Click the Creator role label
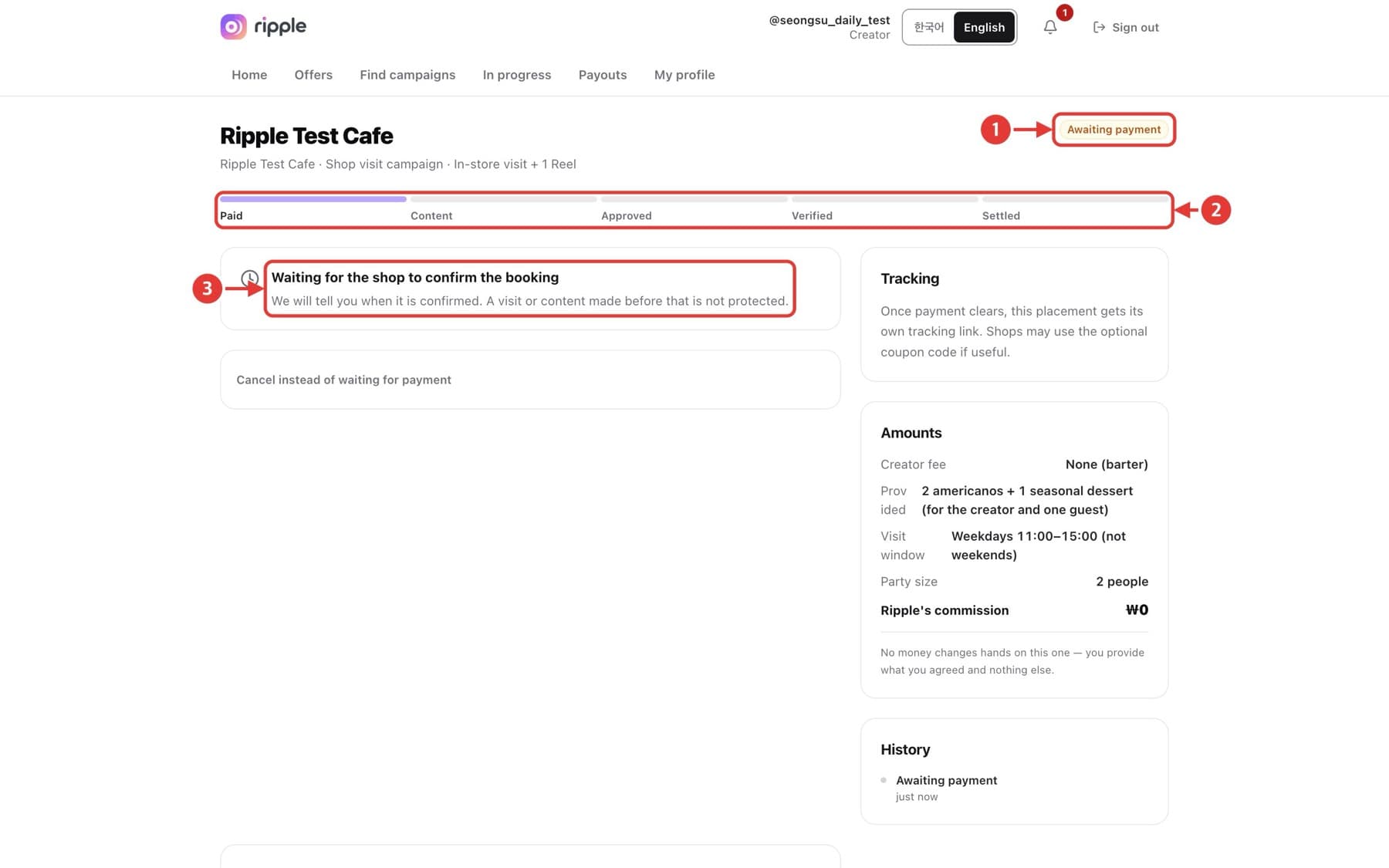This screenshot has width=1389, height=868. [x=869, y=35]
